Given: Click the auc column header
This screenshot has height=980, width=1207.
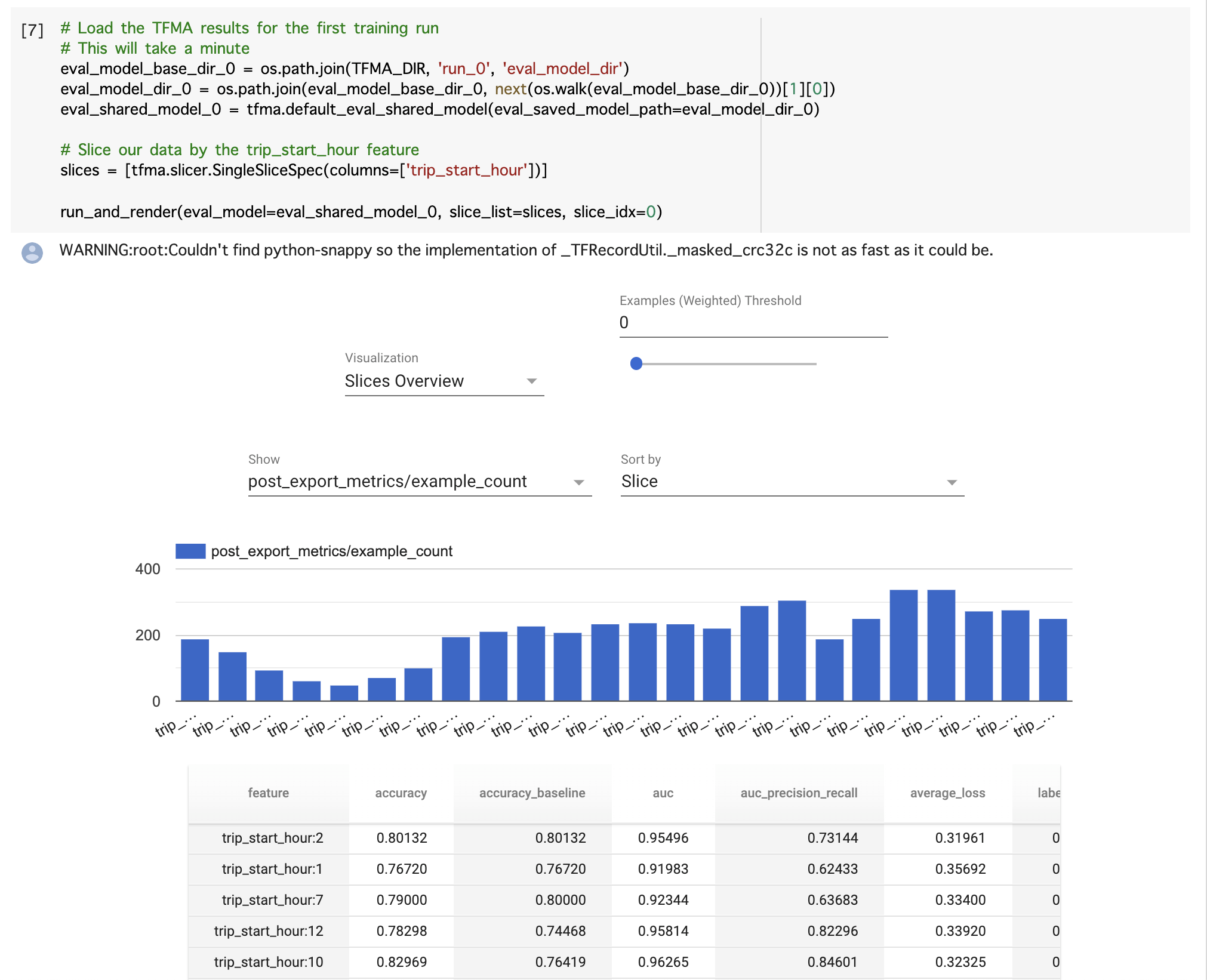Looking at the screenshot, I should (x=663, y=793).
